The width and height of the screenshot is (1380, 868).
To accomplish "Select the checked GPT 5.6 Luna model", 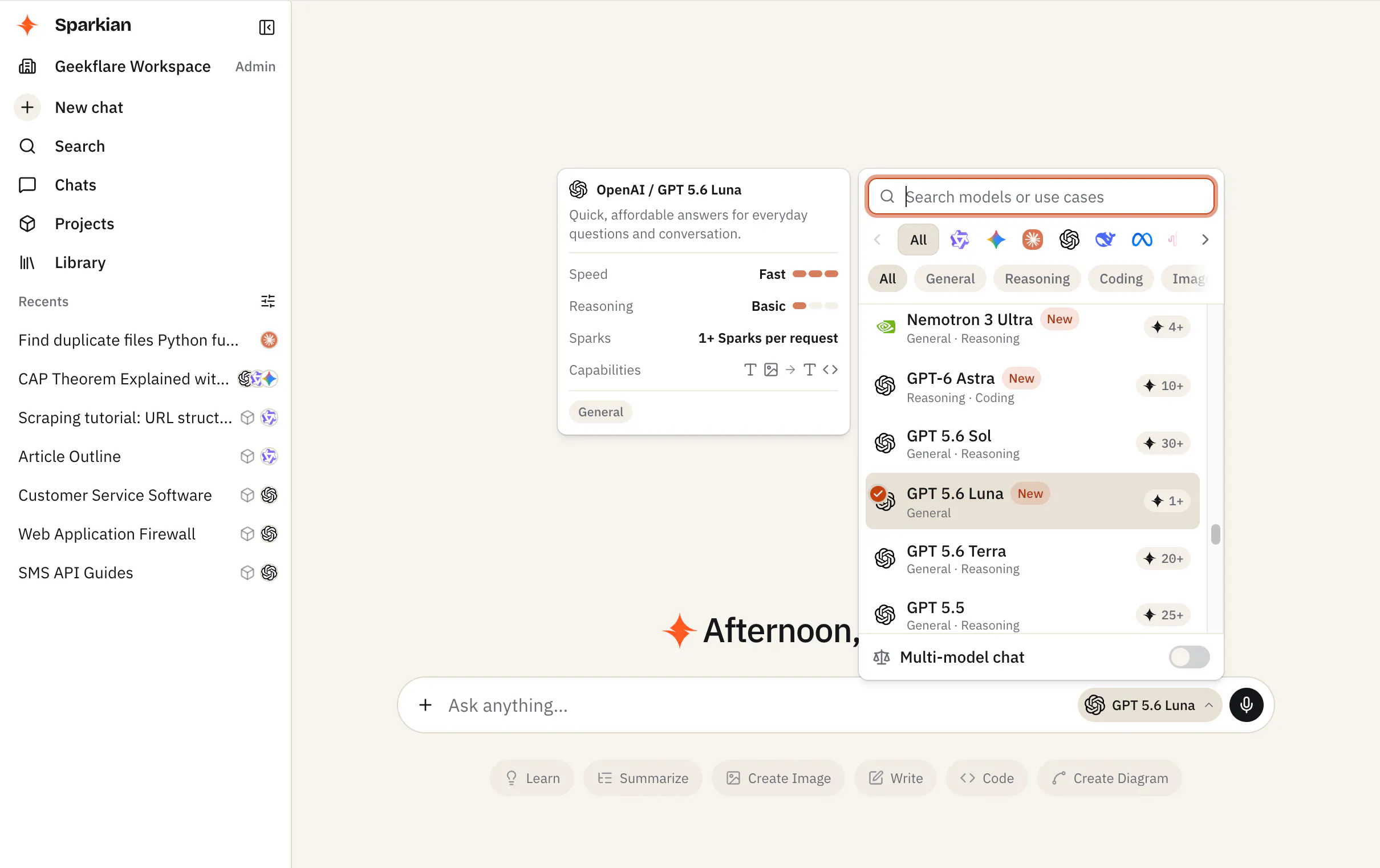I will [1032, 501].
